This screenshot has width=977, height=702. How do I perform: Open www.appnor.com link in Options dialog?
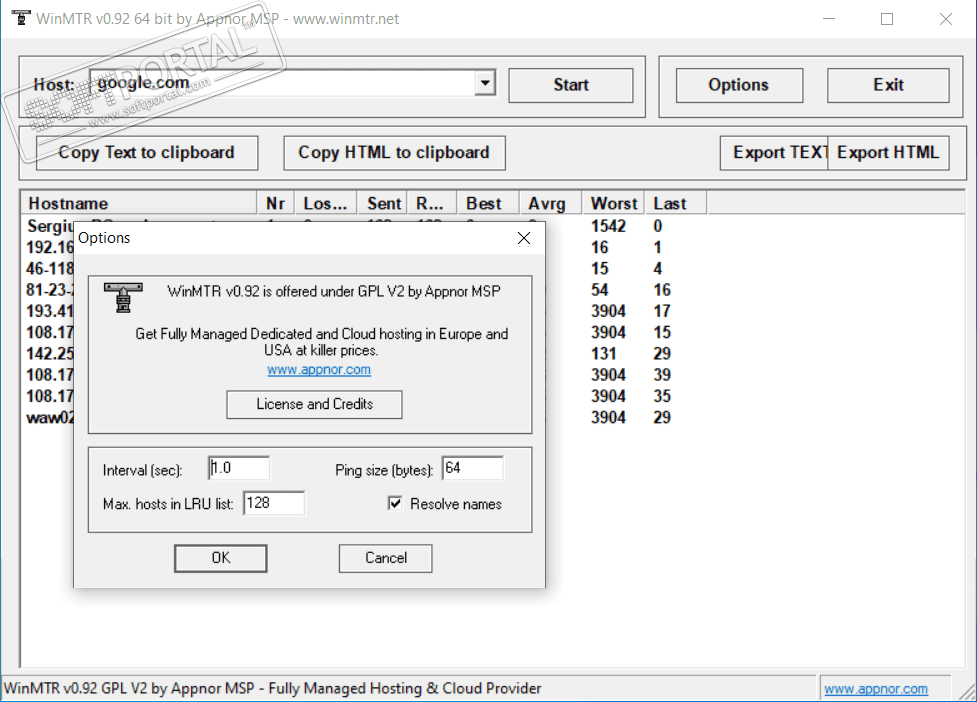click(x=319, y=369)
